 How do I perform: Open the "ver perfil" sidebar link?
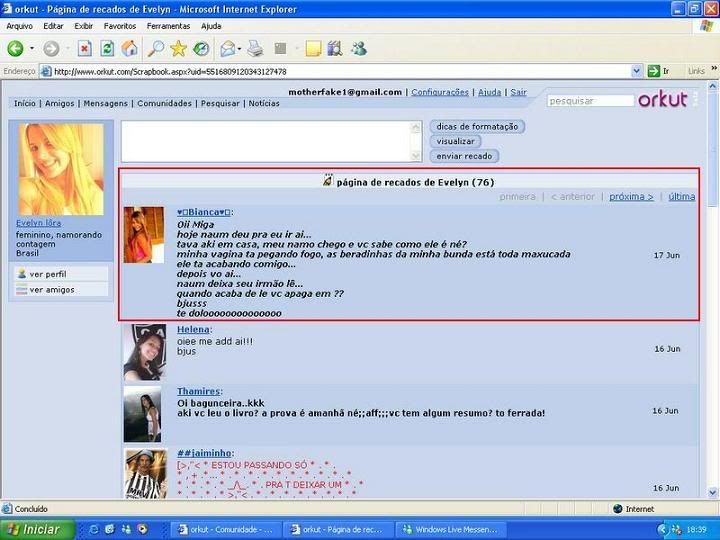click(48, 273)
